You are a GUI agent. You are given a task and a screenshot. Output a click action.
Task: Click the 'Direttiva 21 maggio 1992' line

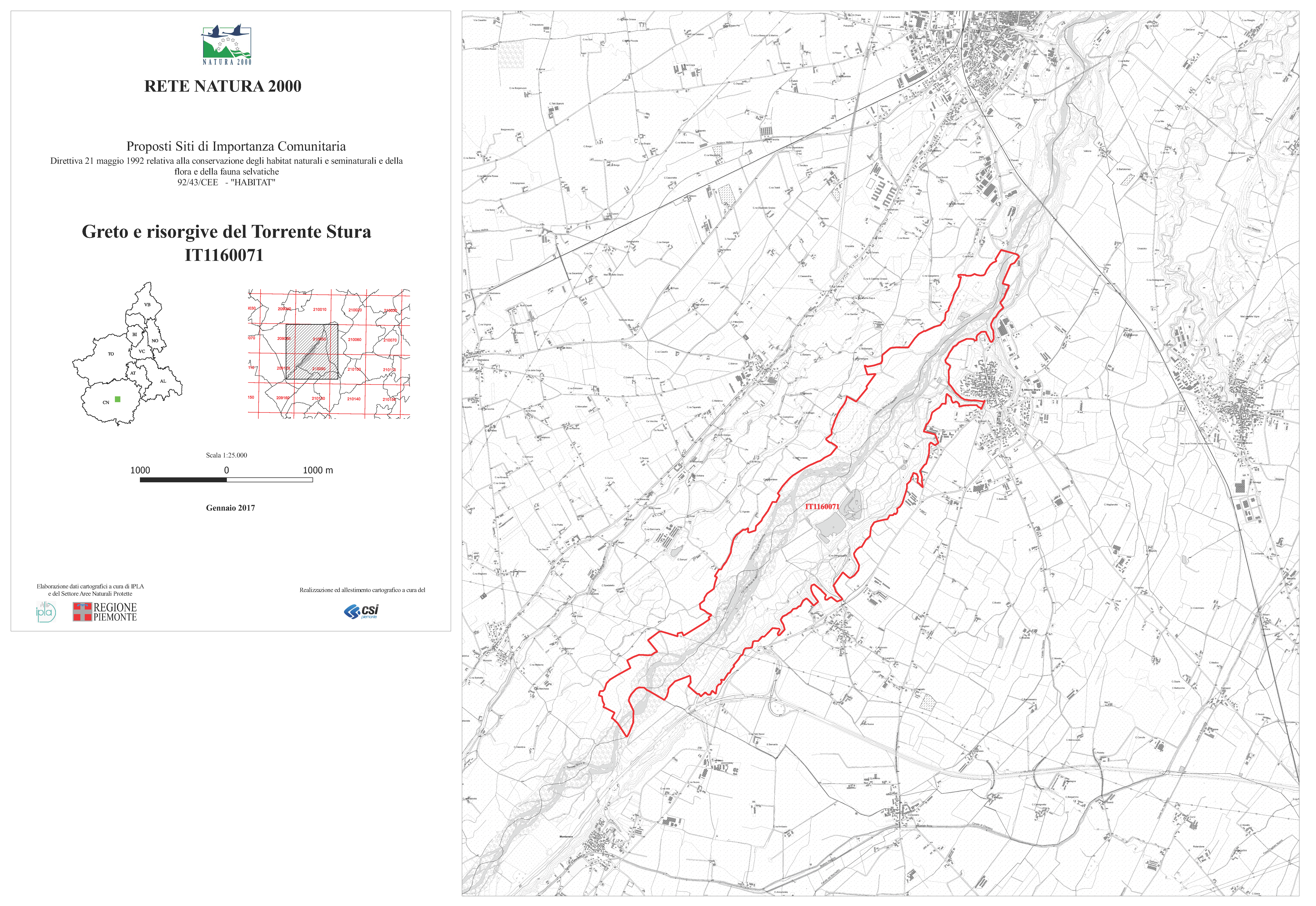[x=227, y=161]
